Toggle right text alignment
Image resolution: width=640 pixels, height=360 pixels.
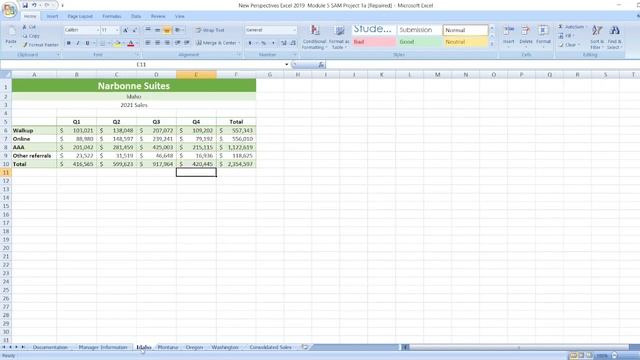[167, 43]
